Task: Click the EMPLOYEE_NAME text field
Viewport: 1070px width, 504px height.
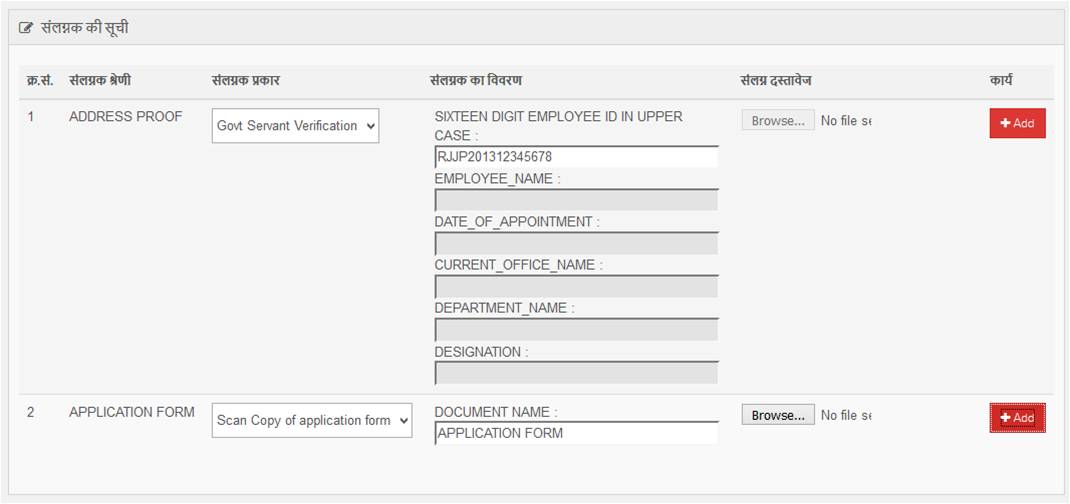Action: [576, 200]
